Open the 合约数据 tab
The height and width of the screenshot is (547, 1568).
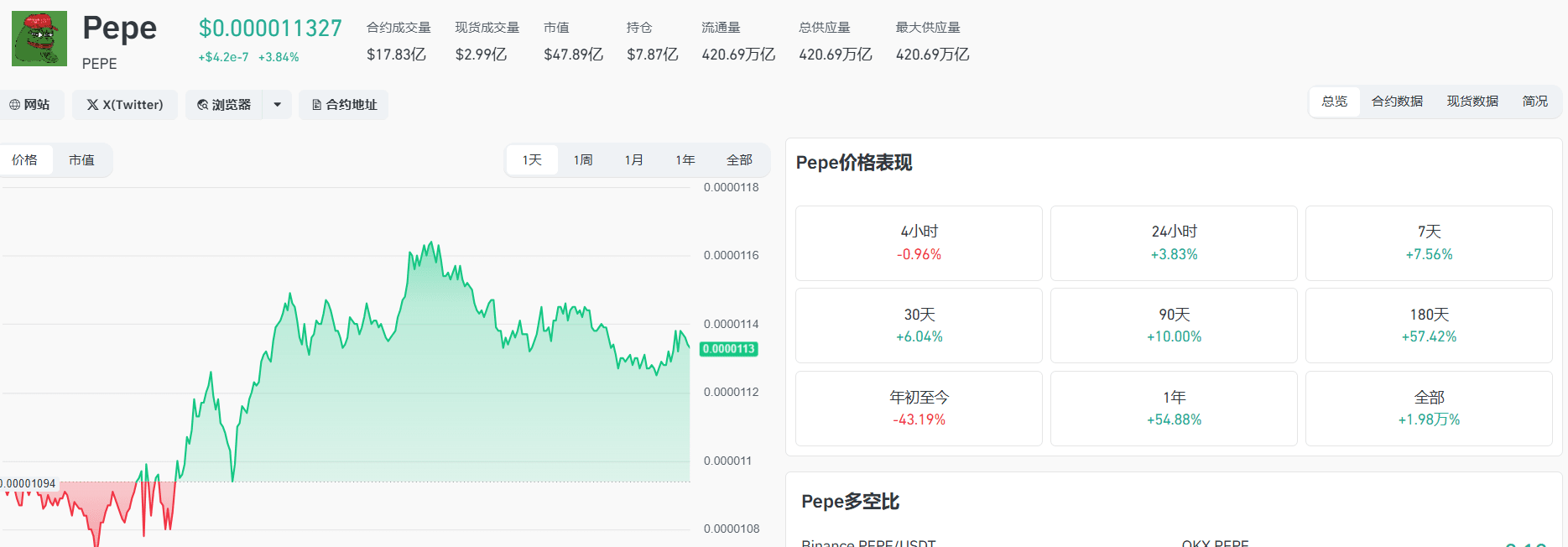(x=1397, y=102)
